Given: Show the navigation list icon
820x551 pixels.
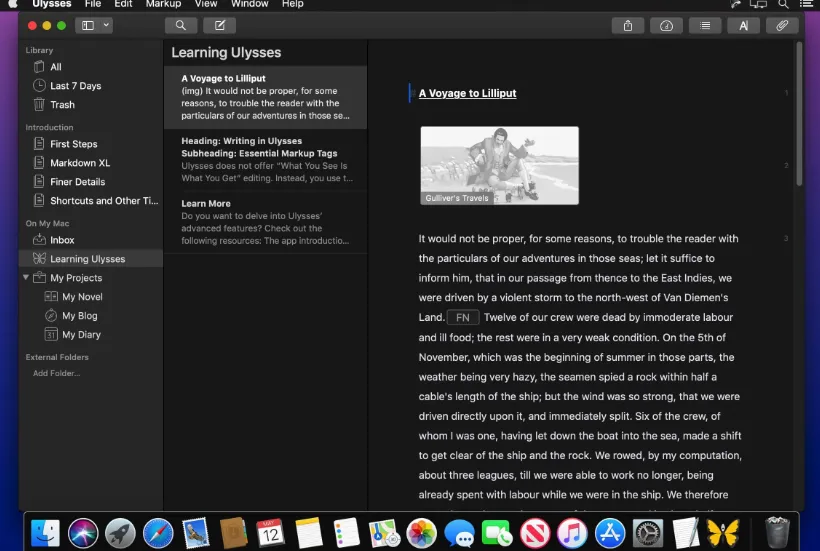Looking at the screenshot, I should (705, 26).
